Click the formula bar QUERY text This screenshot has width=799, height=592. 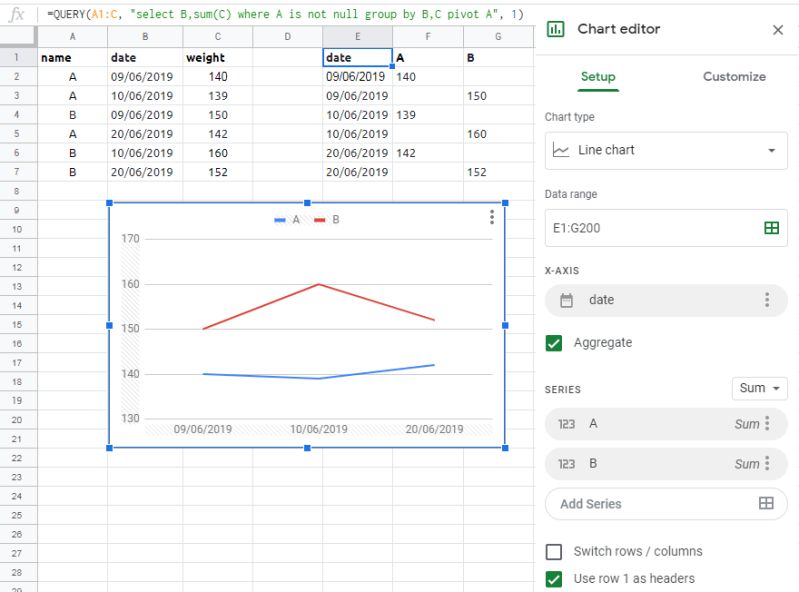[x=285, y=14]
